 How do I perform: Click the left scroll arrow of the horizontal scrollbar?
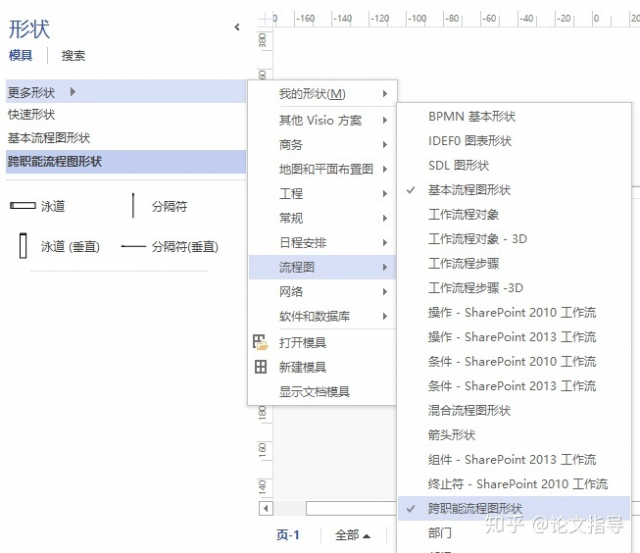(x=266, y=509)
